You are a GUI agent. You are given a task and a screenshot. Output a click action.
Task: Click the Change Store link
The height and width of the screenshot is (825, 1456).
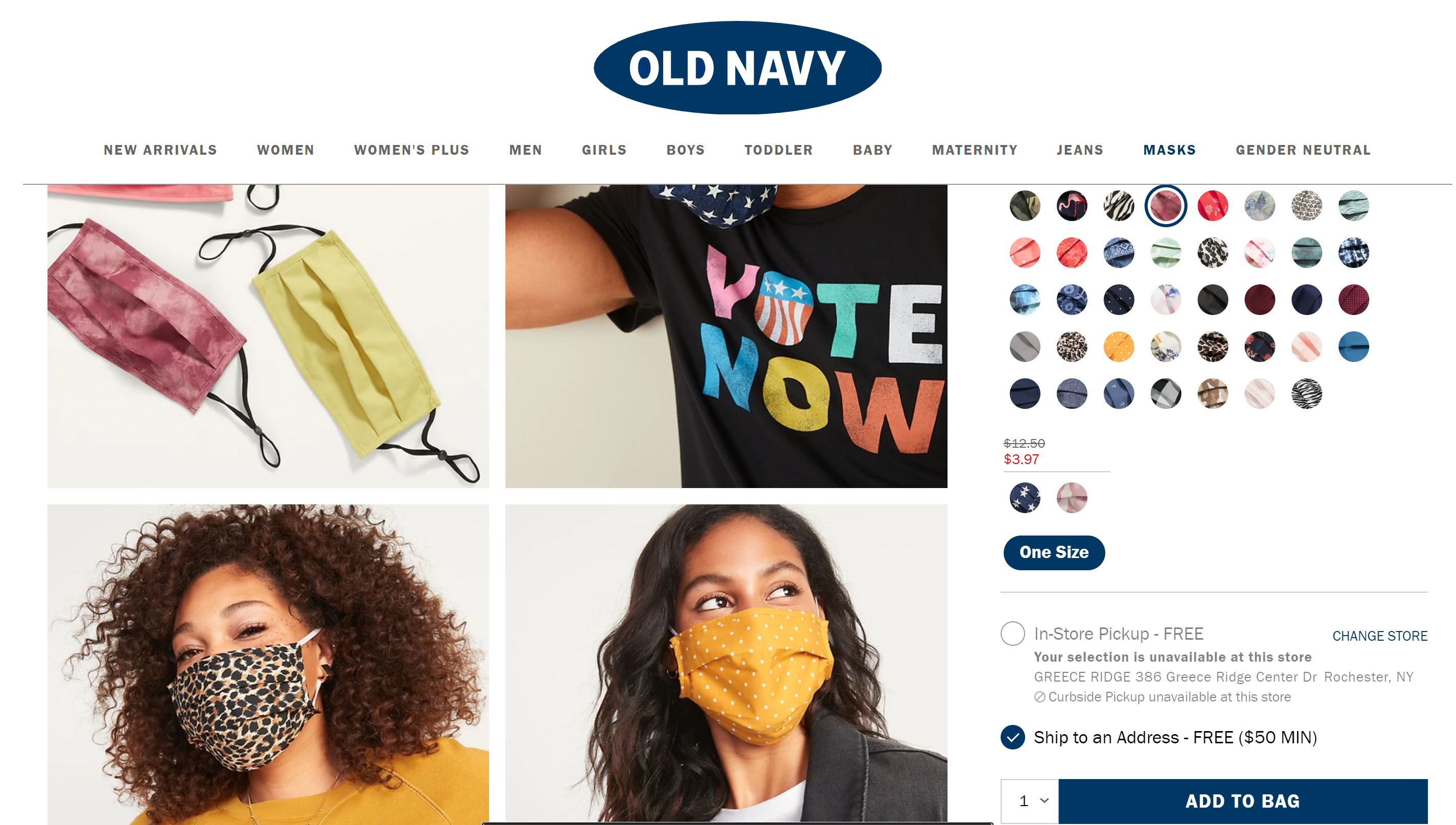1379,636
